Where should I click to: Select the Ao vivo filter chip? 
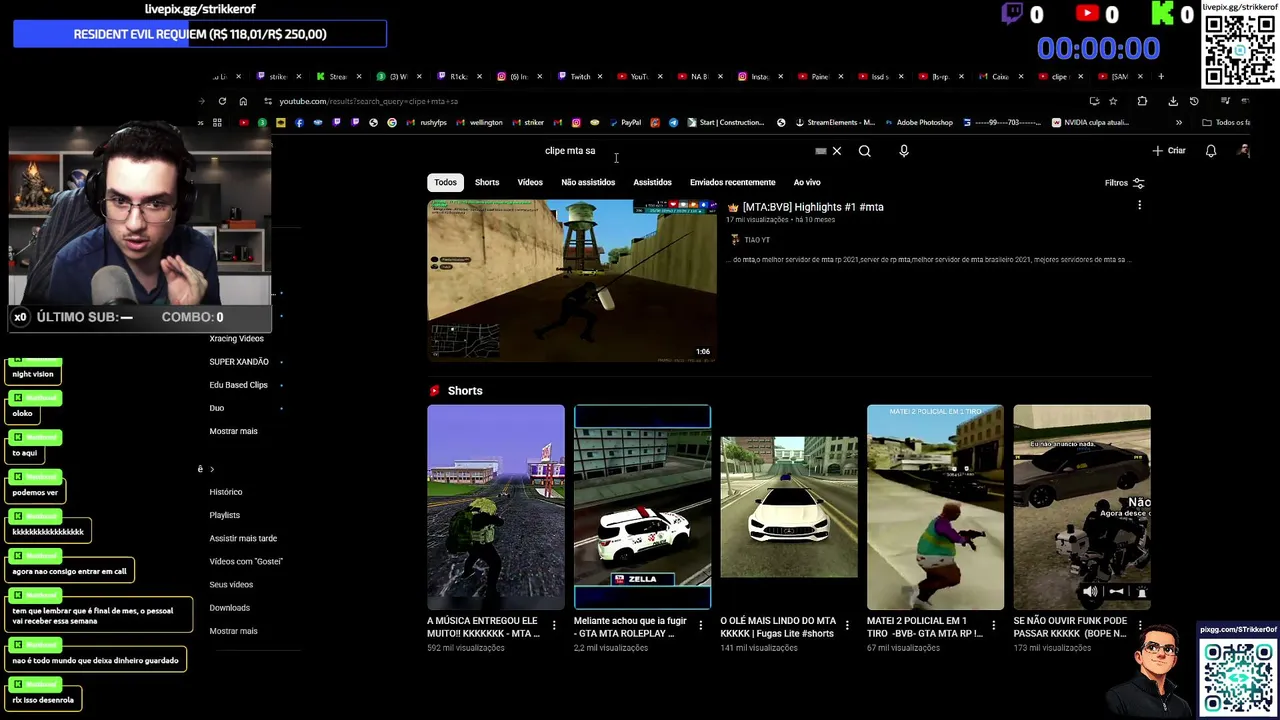(x=807, y=182)
